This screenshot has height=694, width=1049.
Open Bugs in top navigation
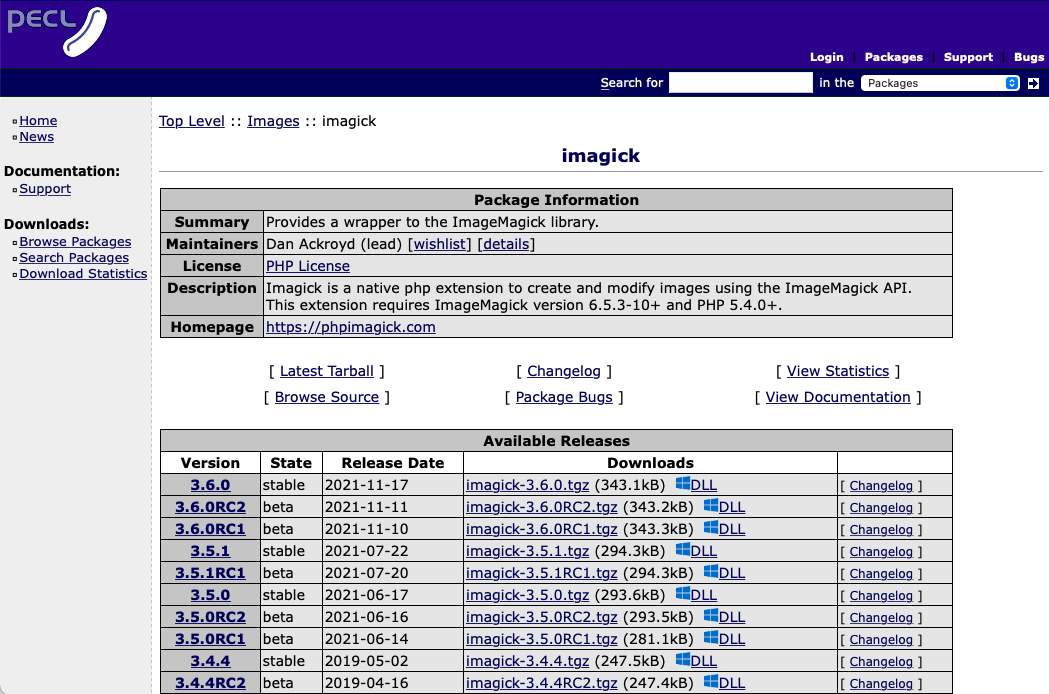point(1029,57)
